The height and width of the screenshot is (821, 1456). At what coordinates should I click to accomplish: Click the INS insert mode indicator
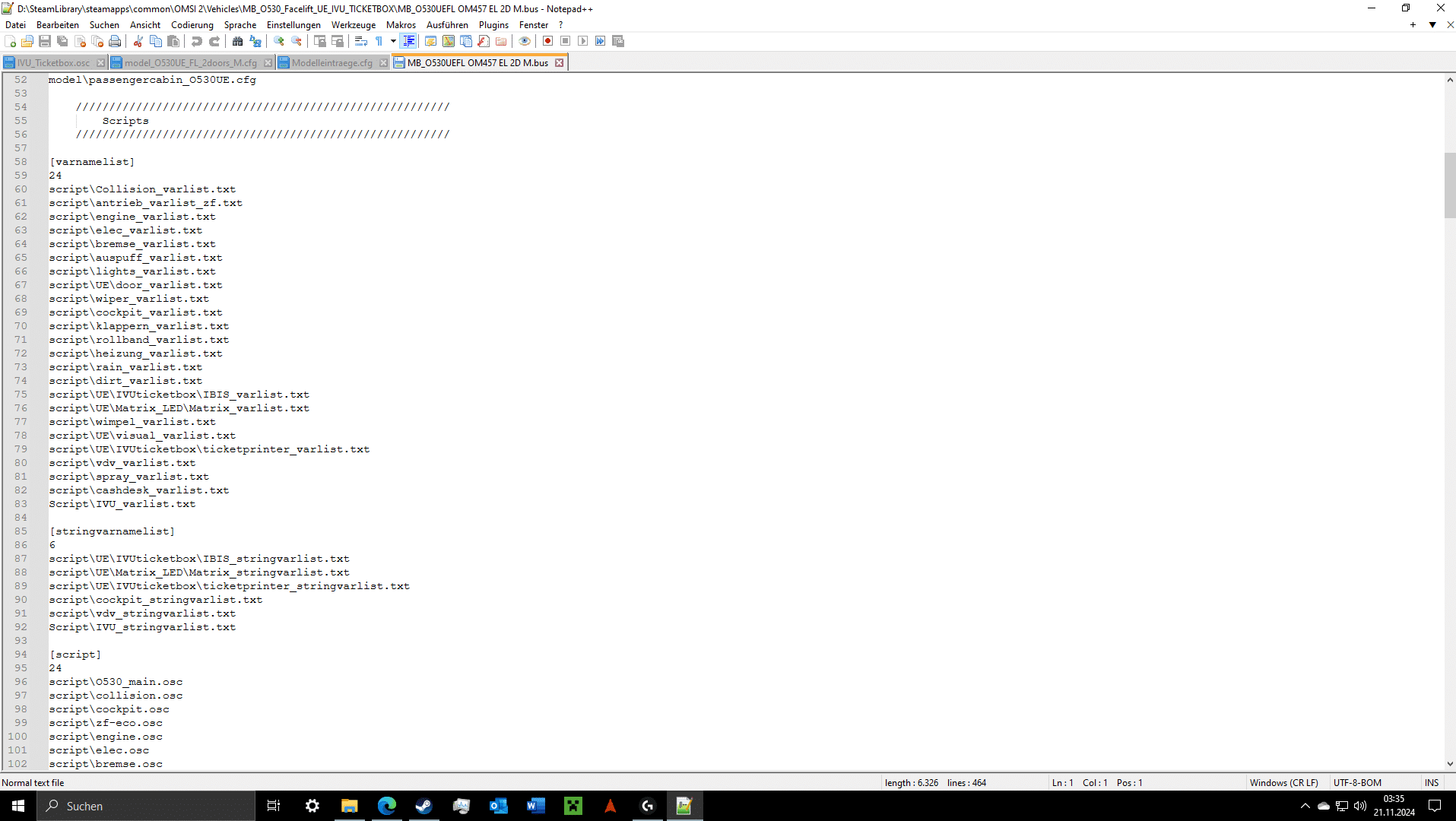[1432, 782]
